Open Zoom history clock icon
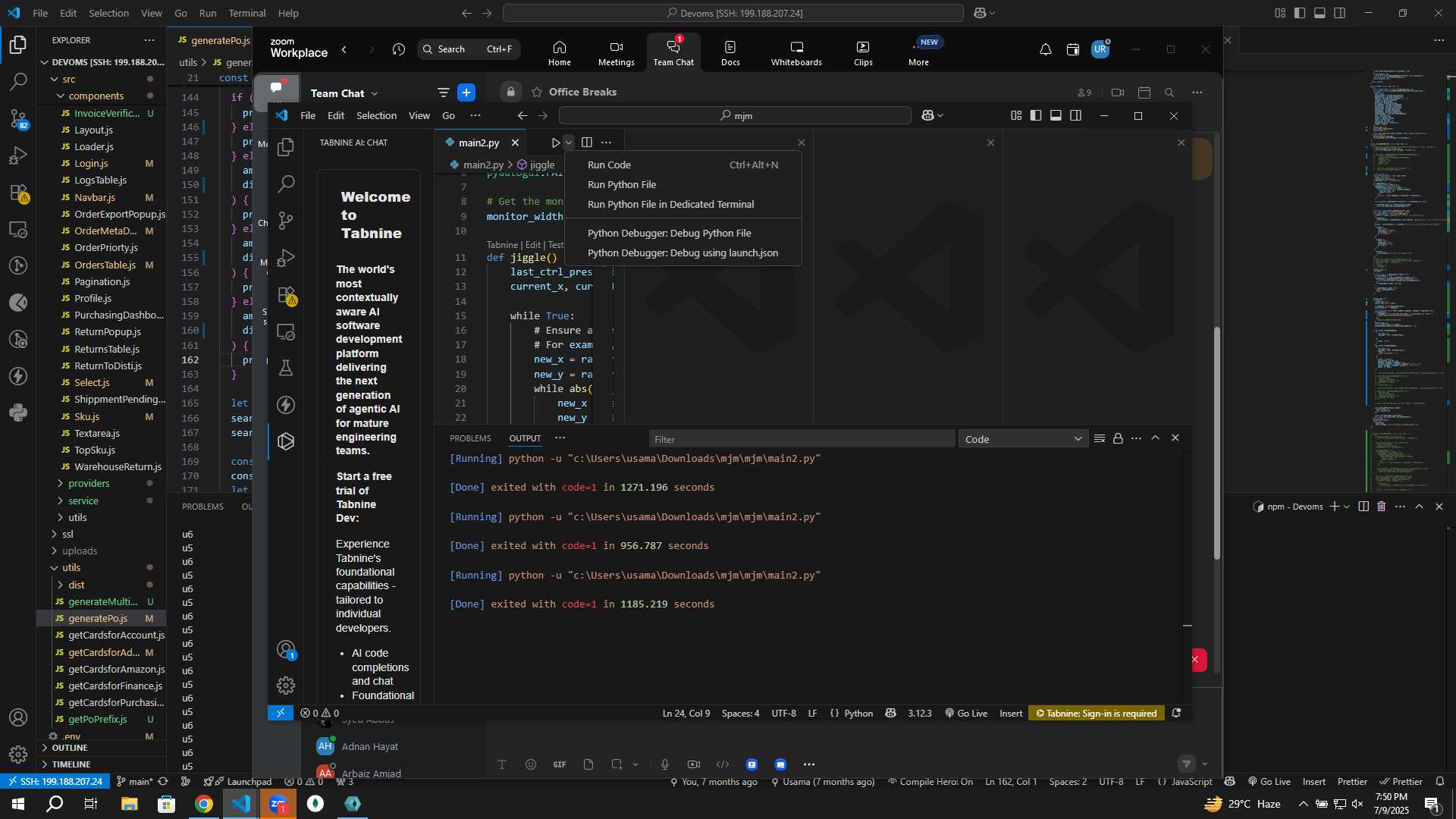The width and height of the screenshot is (1456, 819). tap(399, 49)
